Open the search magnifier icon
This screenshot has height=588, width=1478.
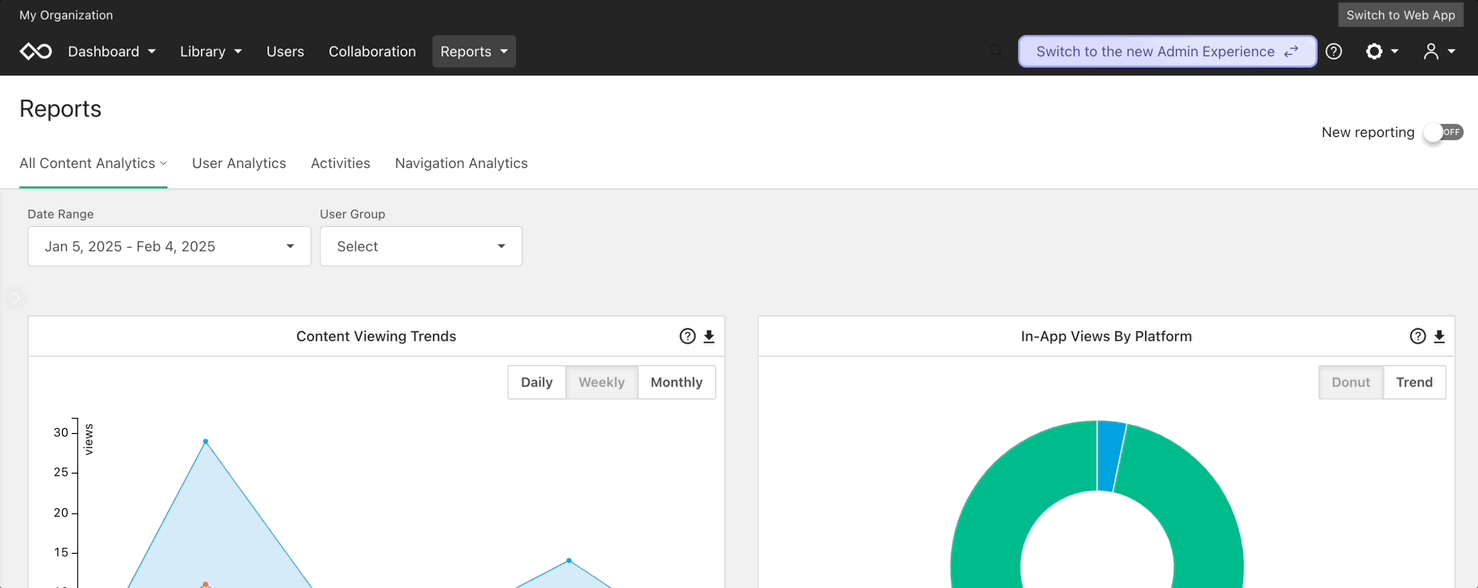tap(995, 51)
